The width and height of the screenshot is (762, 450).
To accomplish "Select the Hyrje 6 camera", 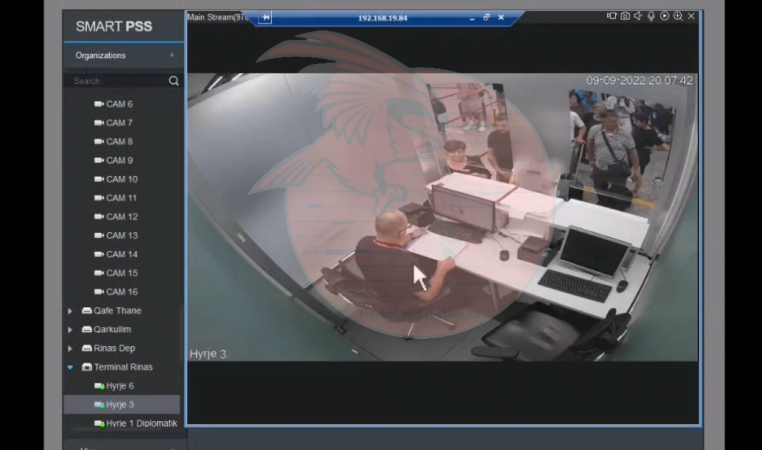I will pyautogui.click(x=119, y=386).
